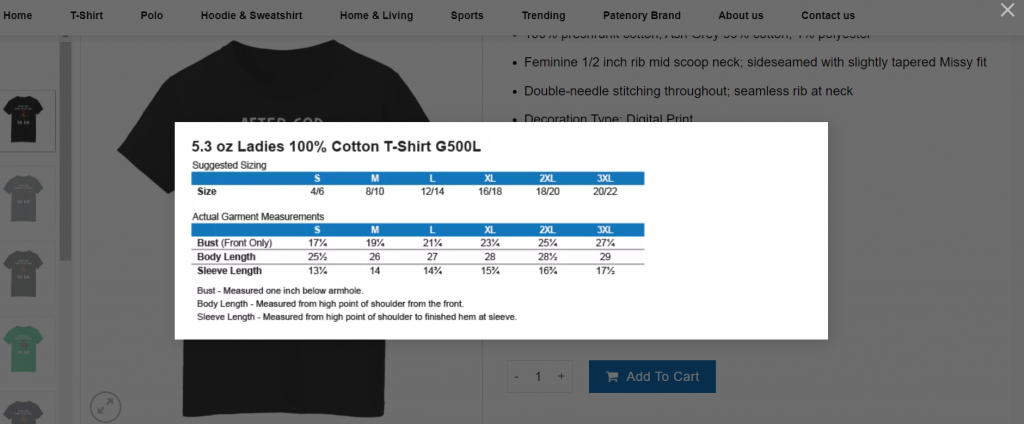Go to the Polo category
Image resolution: width=1024 pixels, height=424 pixels.
[152, 16]
